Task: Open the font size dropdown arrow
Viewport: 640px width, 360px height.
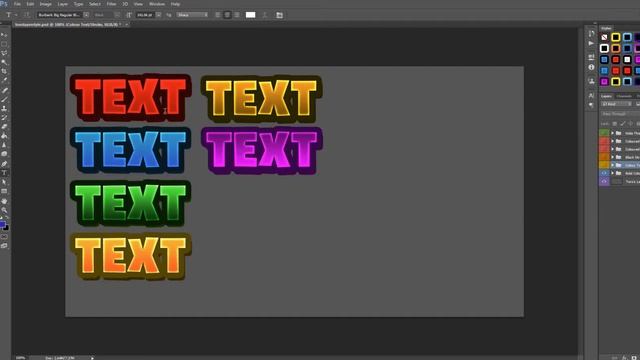Action: click(158, 15)
